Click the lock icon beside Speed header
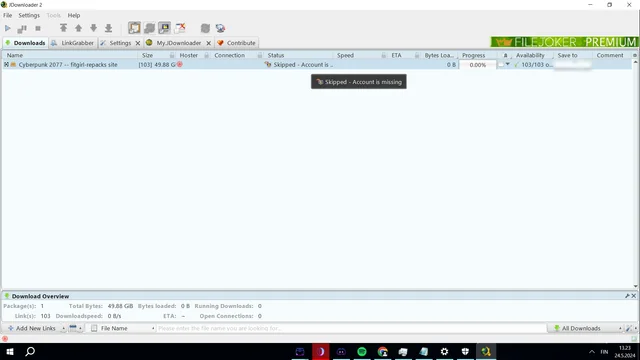Viewport: 640px width, 360px height. point(384,55)
